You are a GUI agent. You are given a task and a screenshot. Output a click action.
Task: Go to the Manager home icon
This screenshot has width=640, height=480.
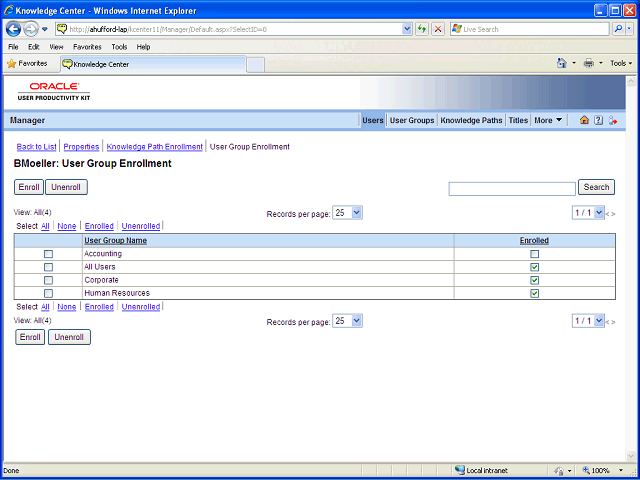[x=584, y=120]
